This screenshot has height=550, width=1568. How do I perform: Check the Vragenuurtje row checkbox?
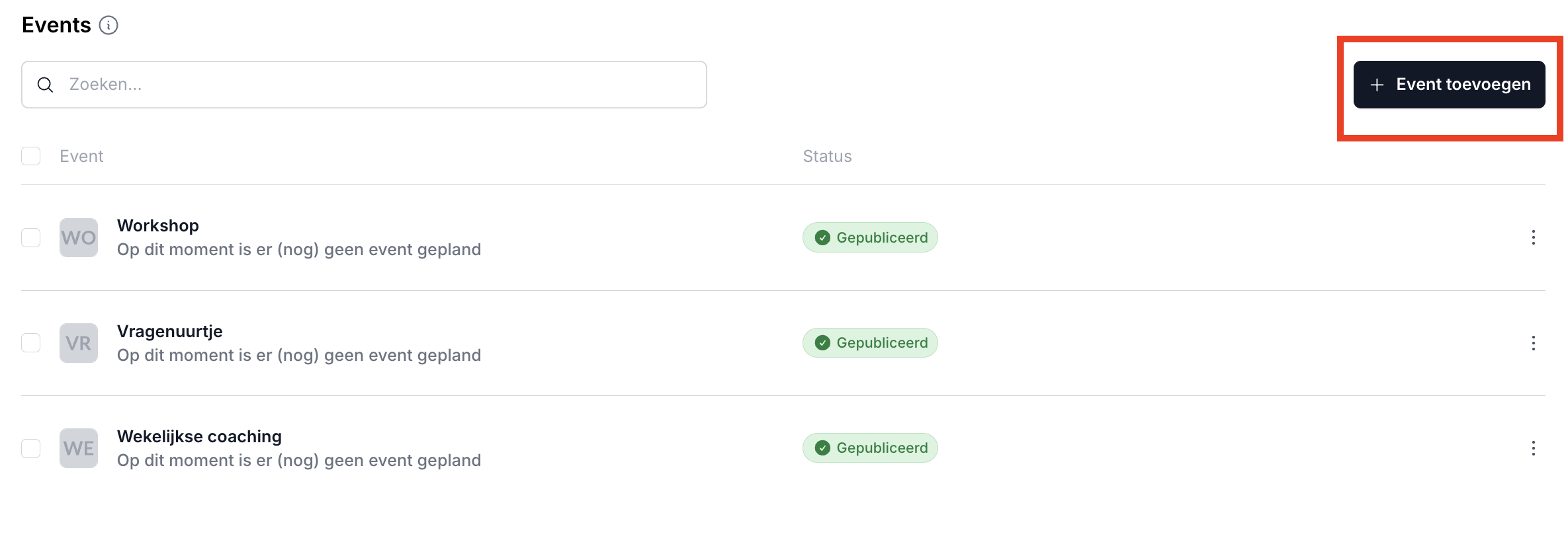coord(31,342)
